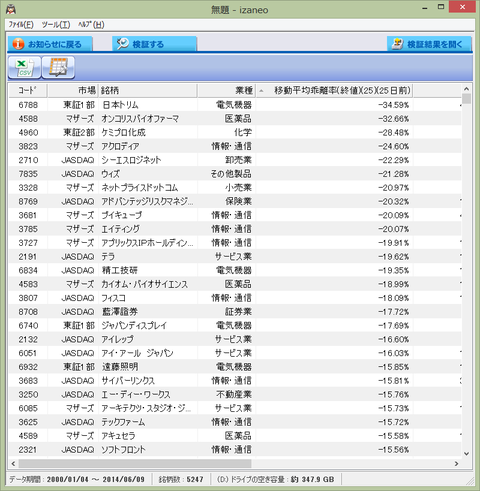
Task: Open the ヘルプ(H) menu
Action: [91, 25]
